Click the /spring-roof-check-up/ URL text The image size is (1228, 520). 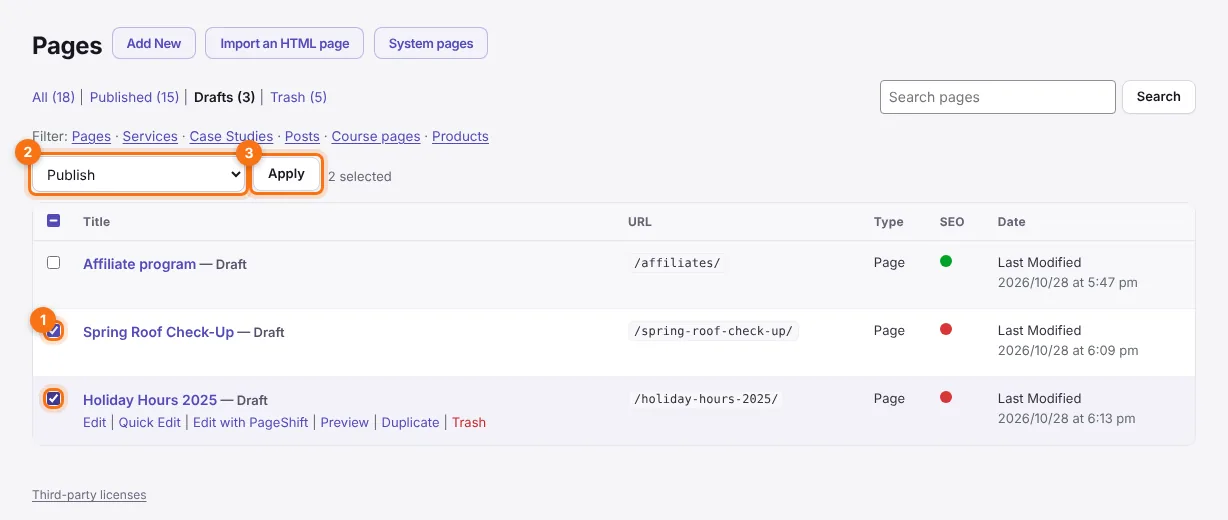pos(714,331)
